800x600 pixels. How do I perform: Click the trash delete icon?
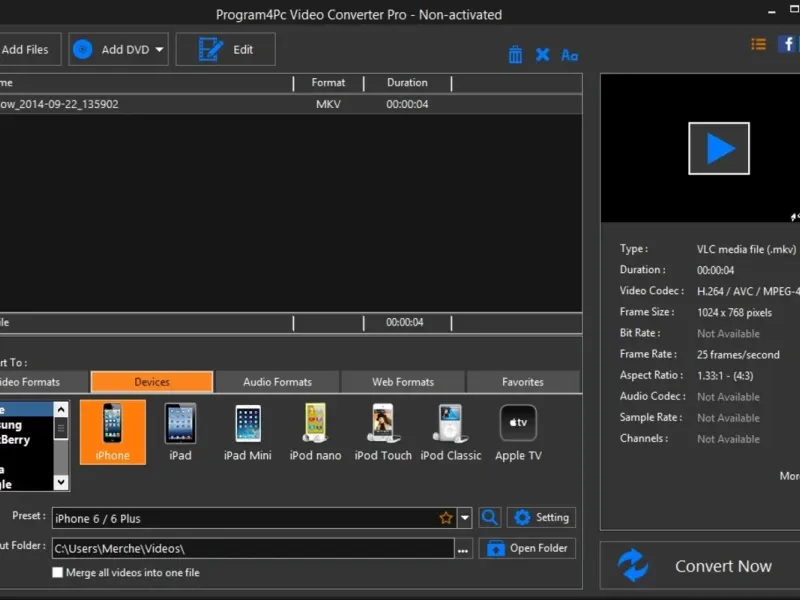(x=515, y=55)
